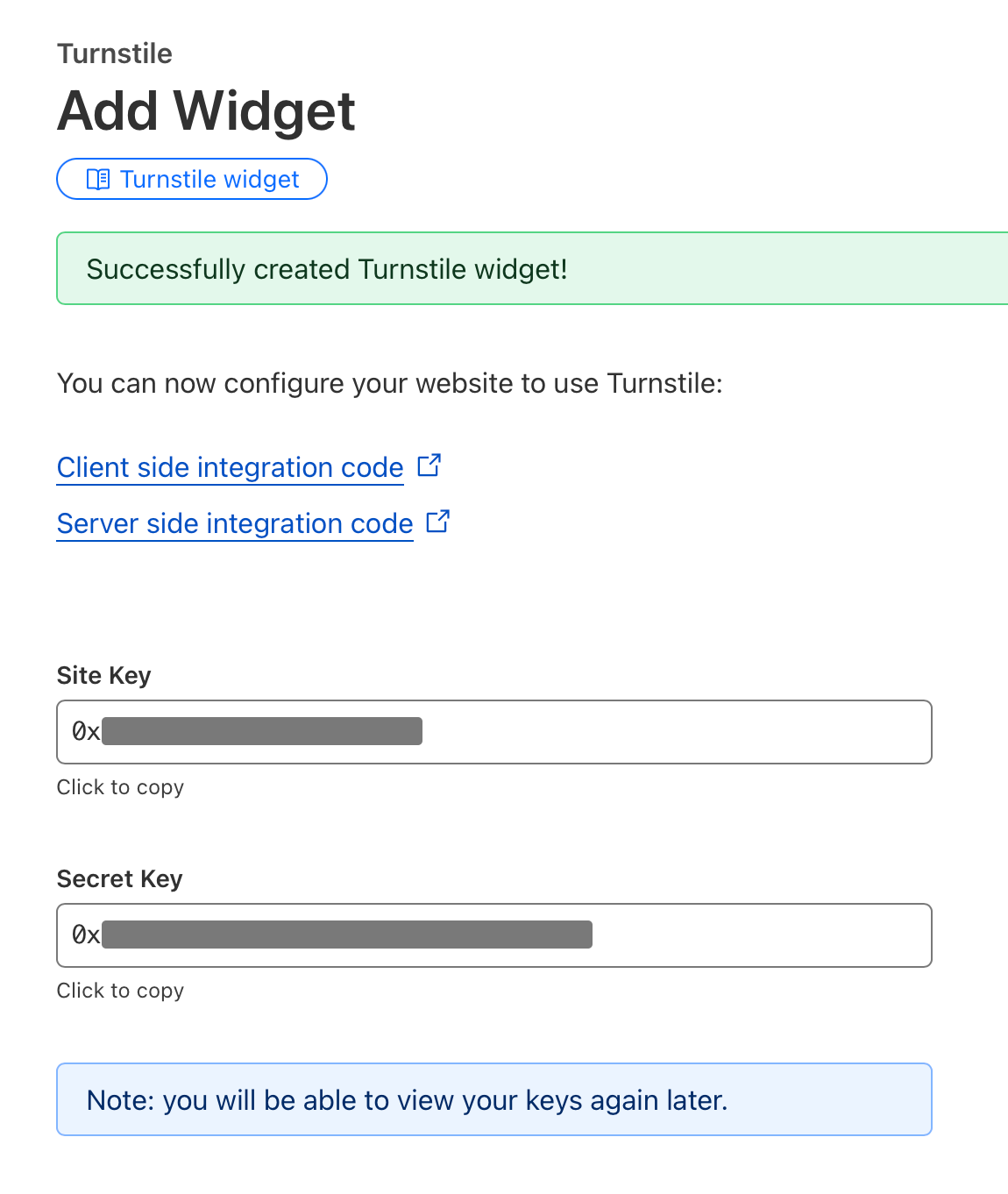Screen dimensions: 1008x1194
Task: Click the Site Key label
Action: (x=103, y=676)
